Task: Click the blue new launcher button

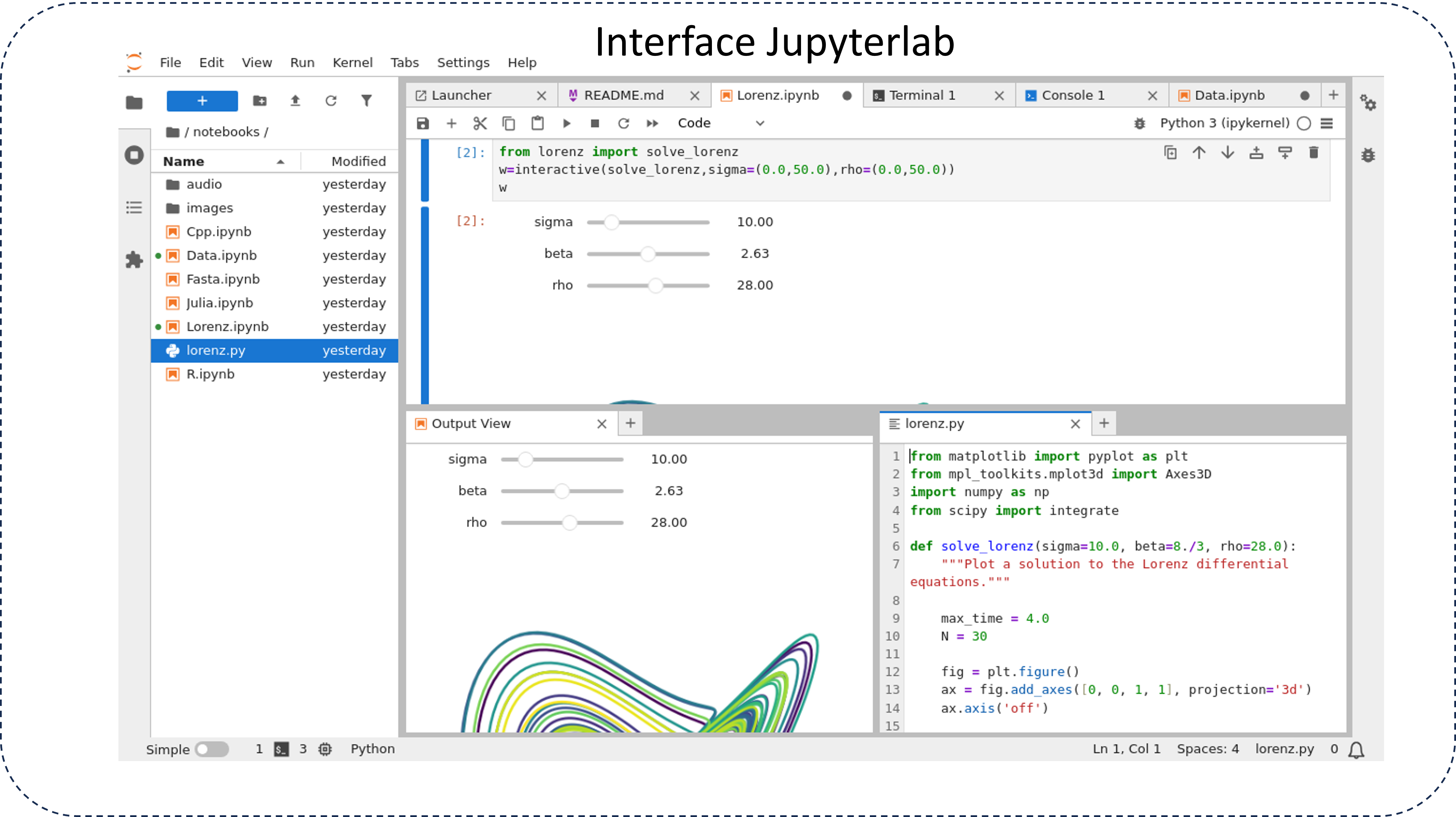Action: (202, 101)
